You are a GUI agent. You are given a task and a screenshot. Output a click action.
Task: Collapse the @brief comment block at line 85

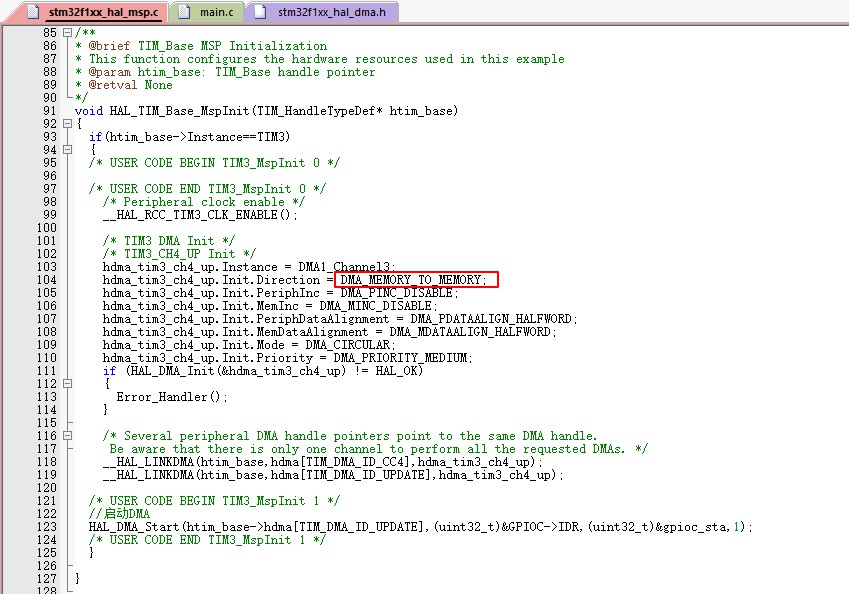tap(66, 32)
